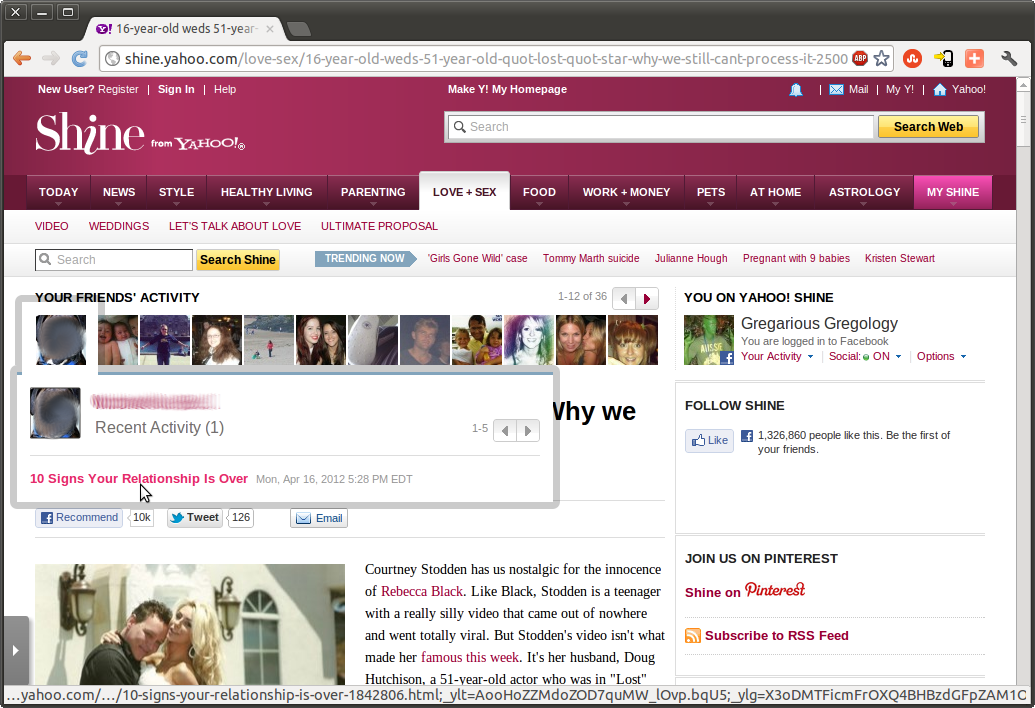This screenshot has height=708, width=1035.
Task: Select the Astrology menu tab
Action: pyautogui.click(x=864, y=192)
